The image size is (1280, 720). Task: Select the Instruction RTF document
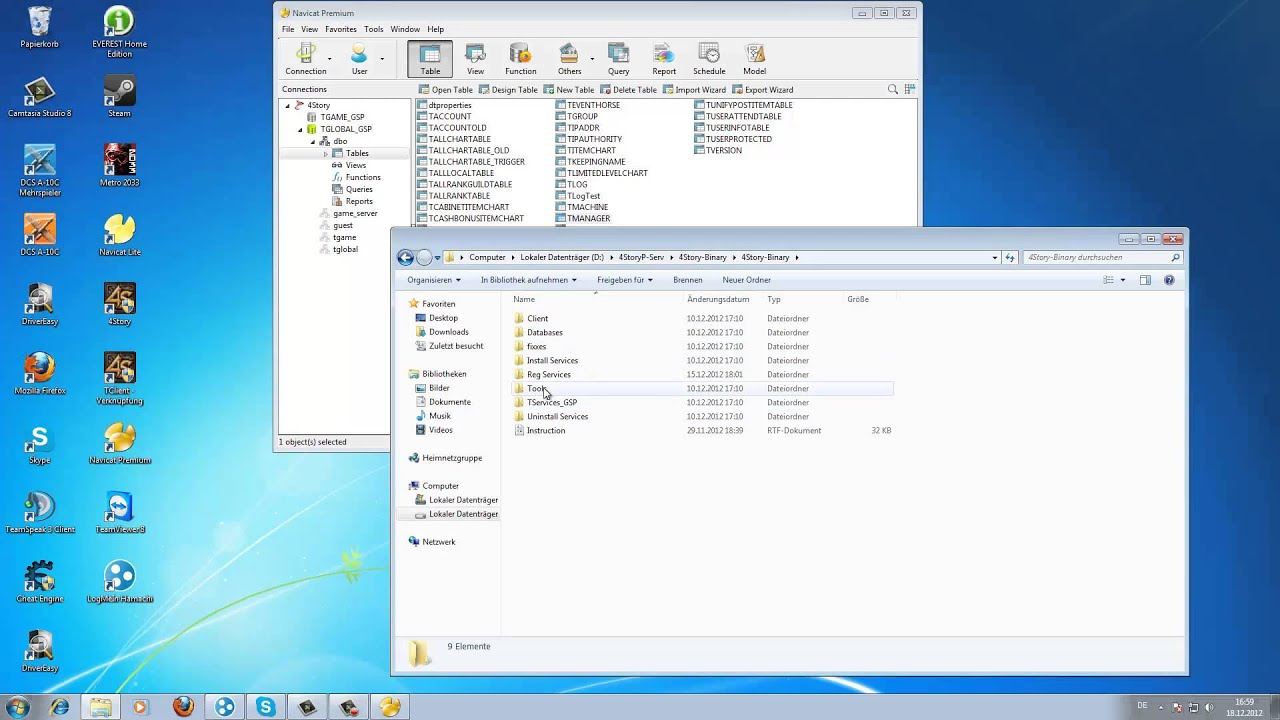546,430
